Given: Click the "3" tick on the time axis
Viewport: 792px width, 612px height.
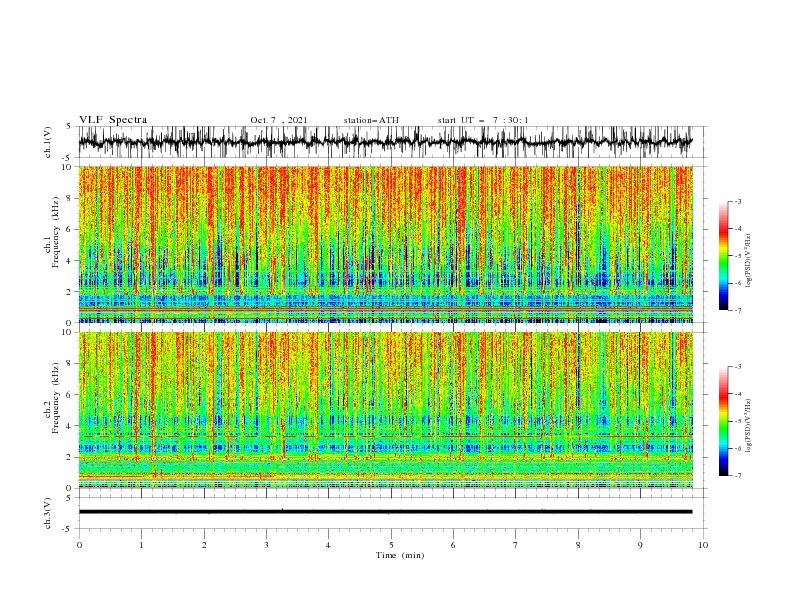Looking at the screenshot, I should [x=266, y=545].
